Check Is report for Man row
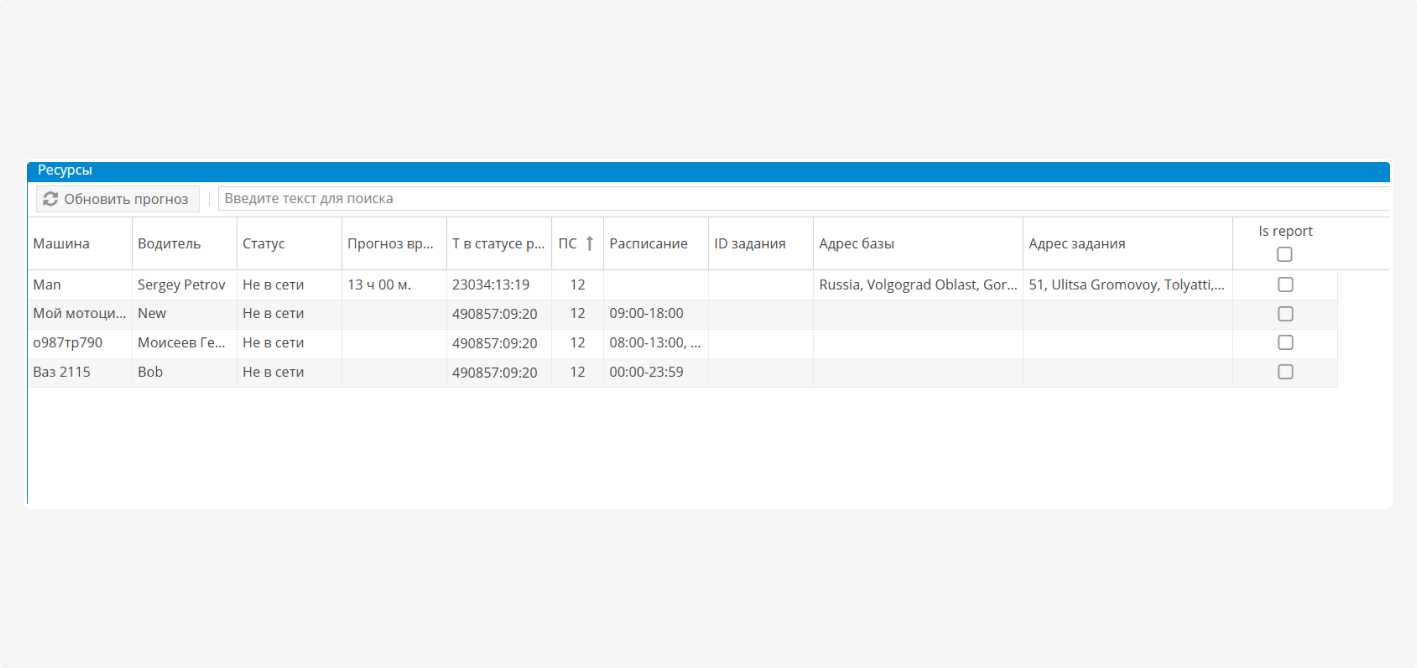Screen dimensions: 1417x668 (1285, 285)
